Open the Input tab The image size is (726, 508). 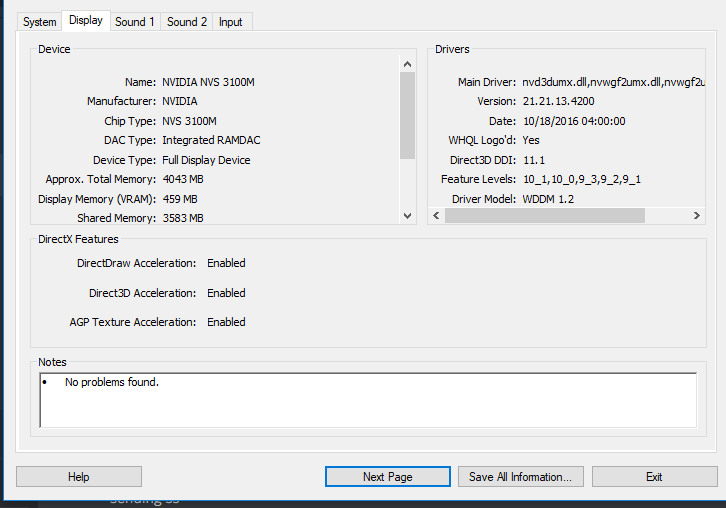click(231, 22)
